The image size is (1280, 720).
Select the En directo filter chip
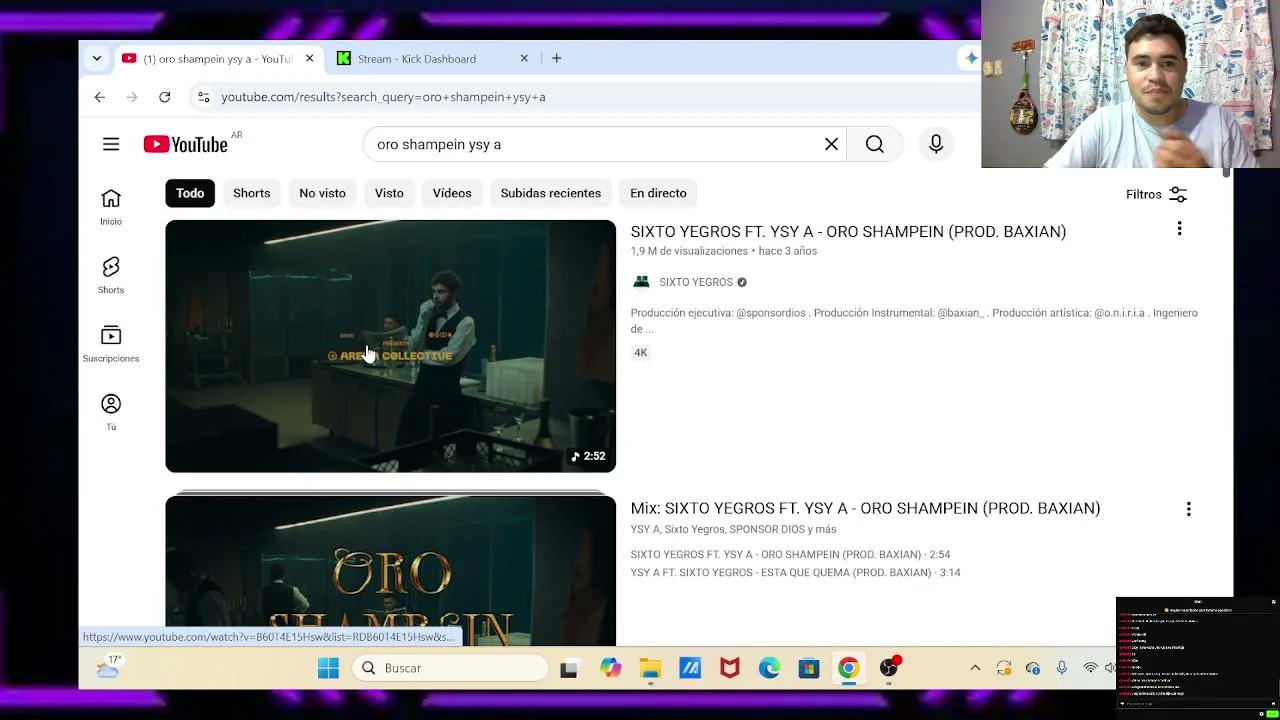coord(658,193)
